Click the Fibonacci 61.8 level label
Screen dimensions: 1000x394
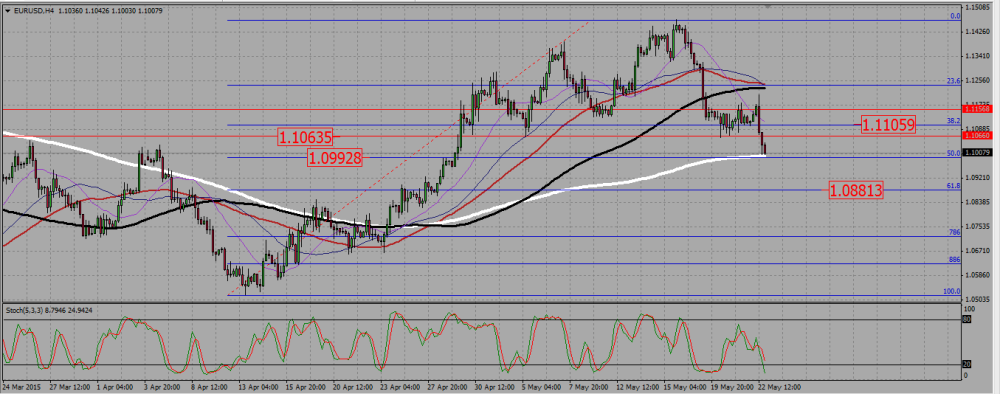tap(954, 186)
